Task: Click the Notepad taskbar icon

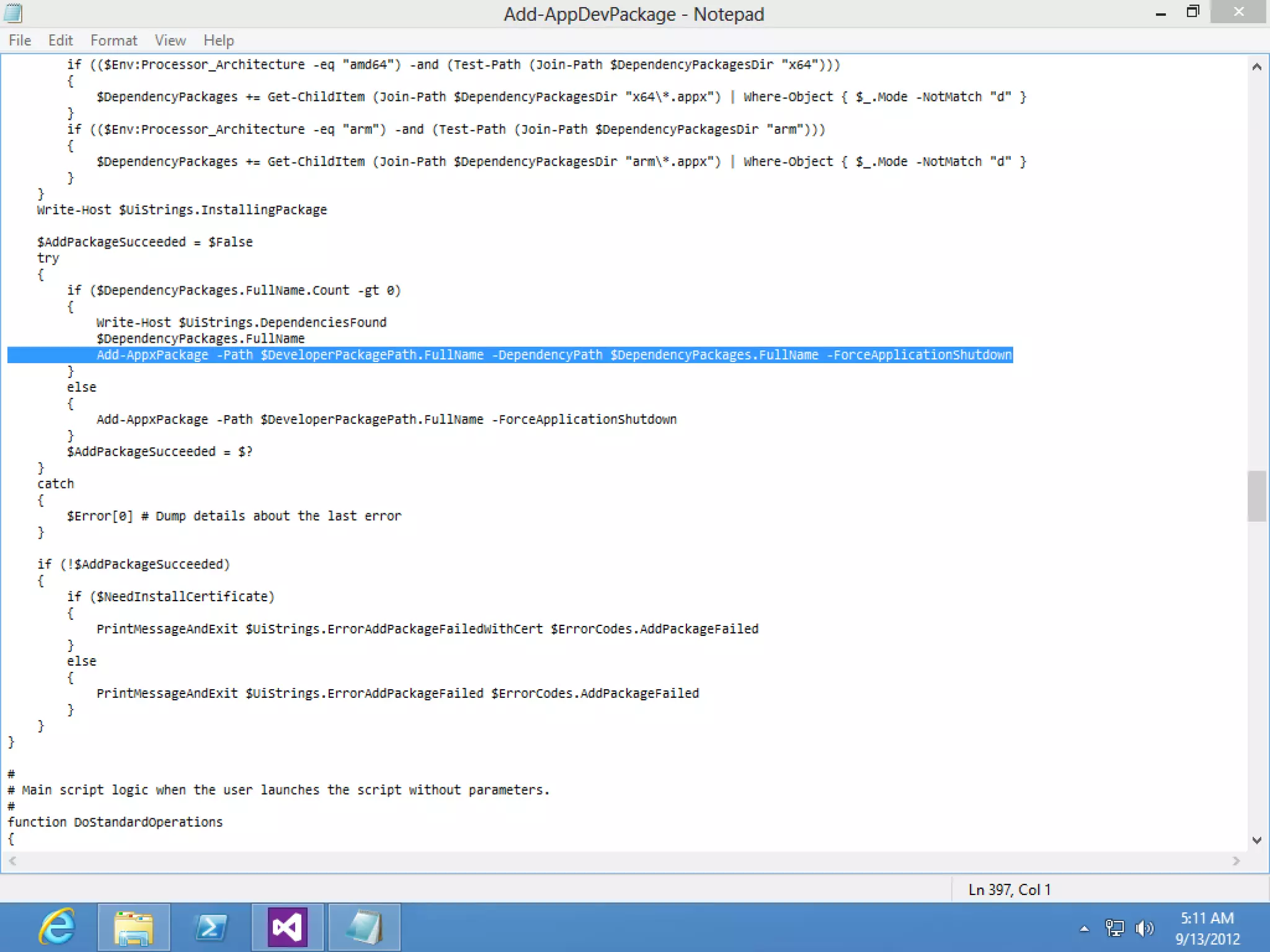Action: 364,927
